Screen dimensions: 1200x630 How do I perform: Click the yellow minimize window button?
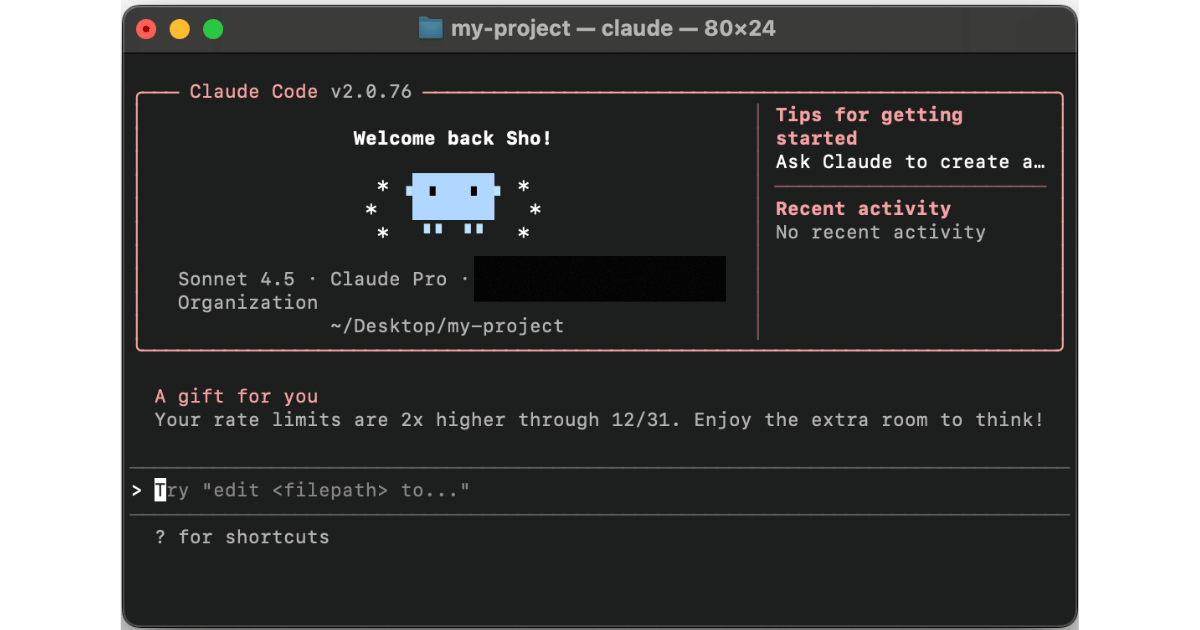click(180, 29)
